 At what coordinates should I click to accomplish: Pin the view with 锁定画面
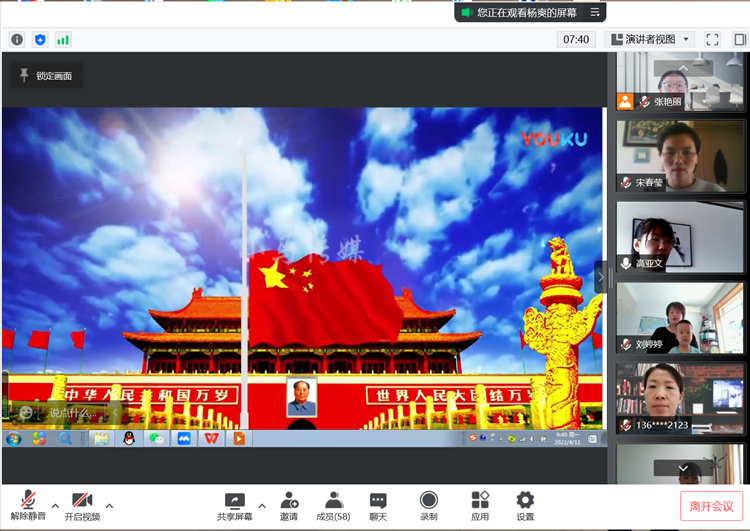tap(46, 76)
